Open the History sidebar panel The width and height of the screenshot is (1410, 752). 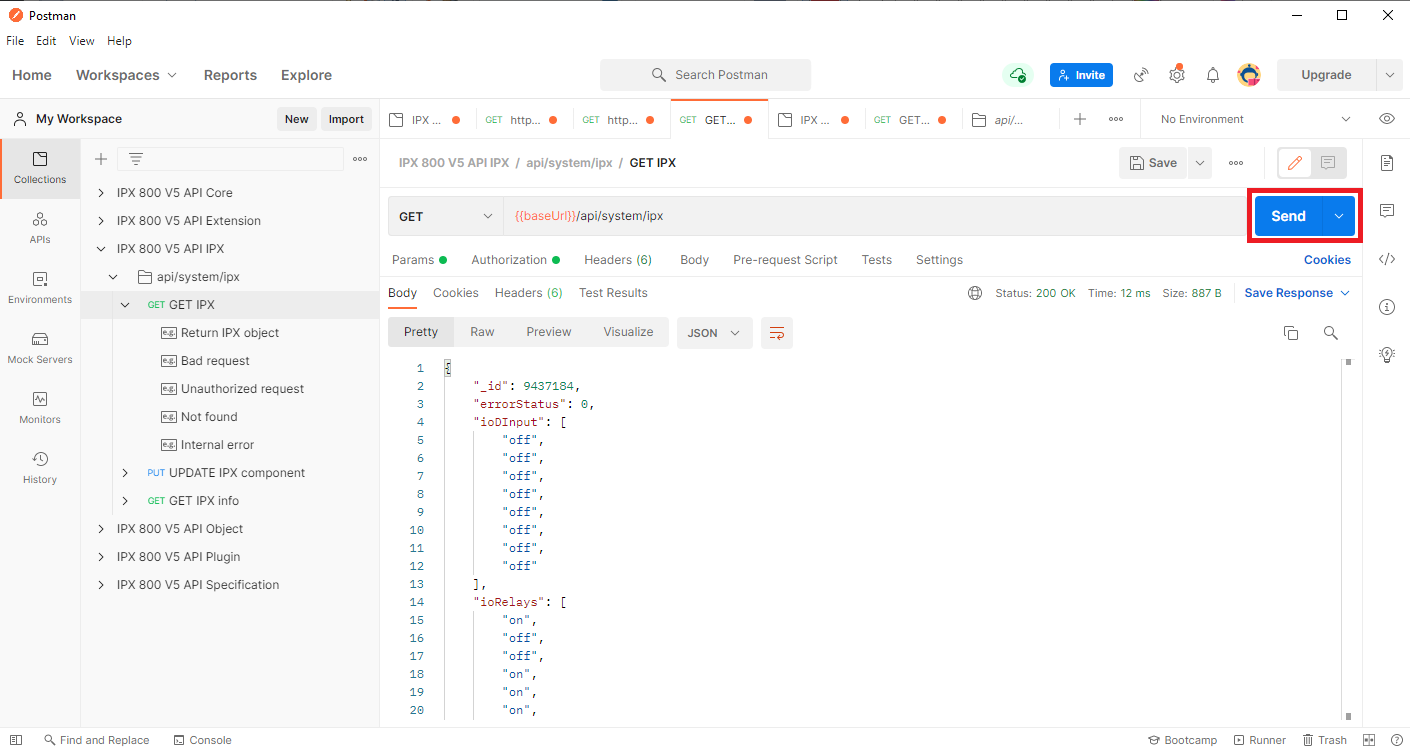tap(40, 468)
